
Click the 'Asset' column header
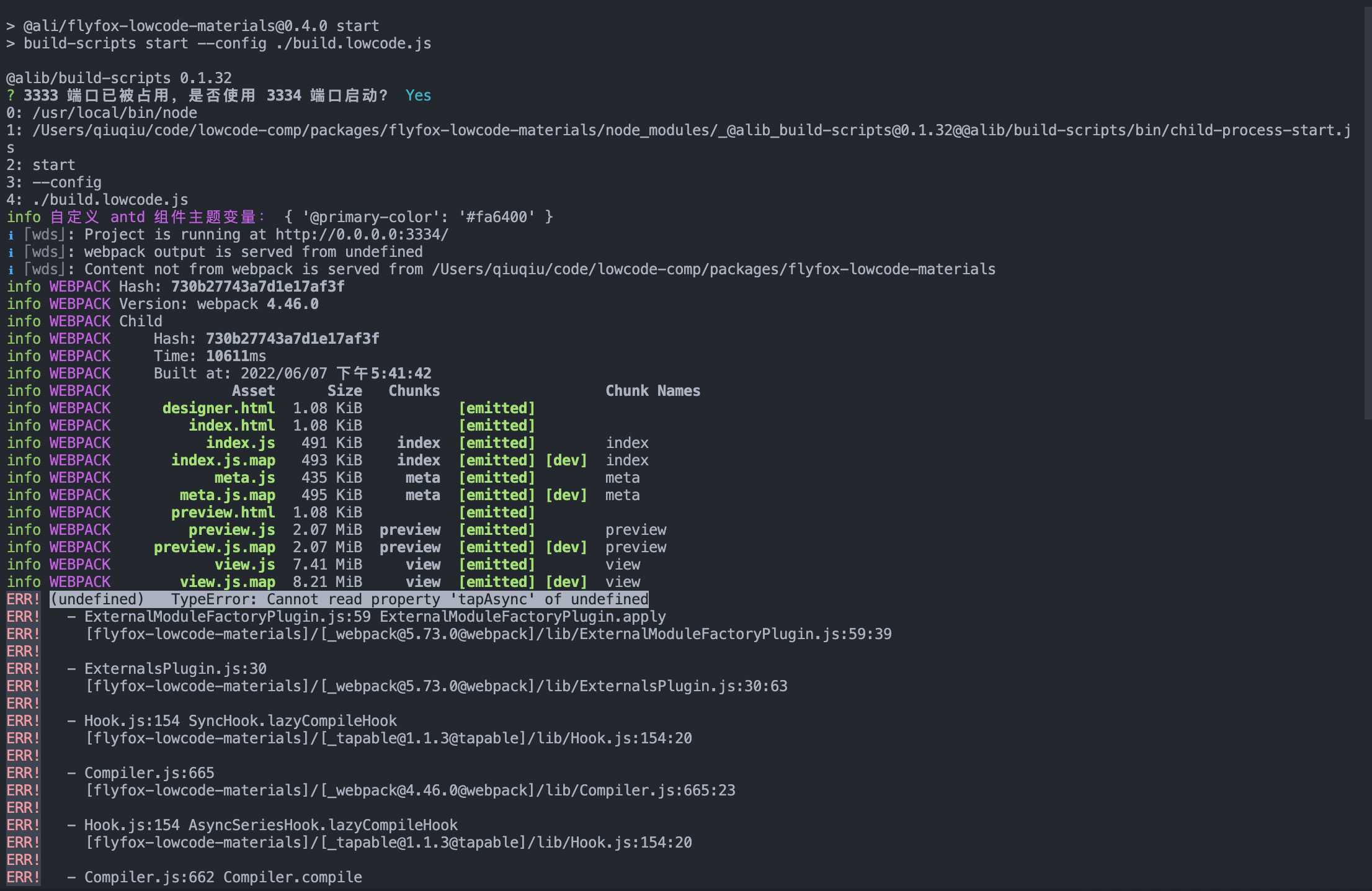point(253,391)
